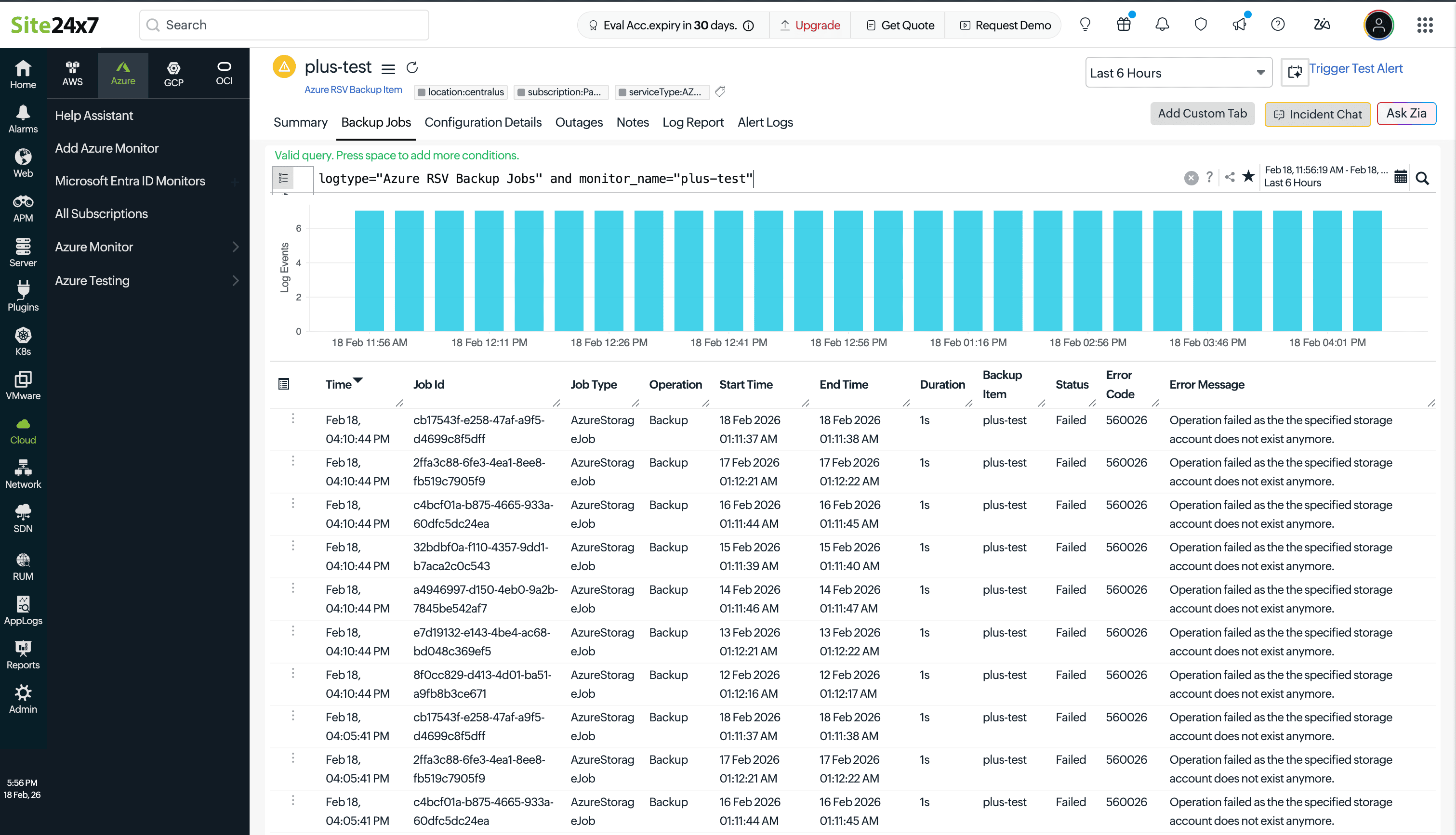This screenshot has height=835, width=1456.
Task: Open Help Assistant in Azure menu
Action: pos(94,115)
